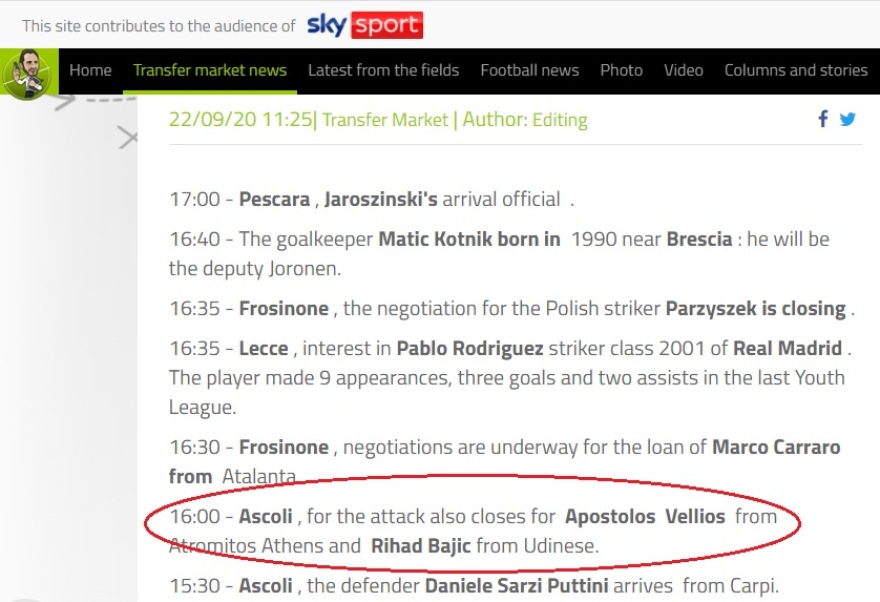Image resolution: width=880 pixels, height=602 pixels.
Task: Open the Video section
Action: 683,70
